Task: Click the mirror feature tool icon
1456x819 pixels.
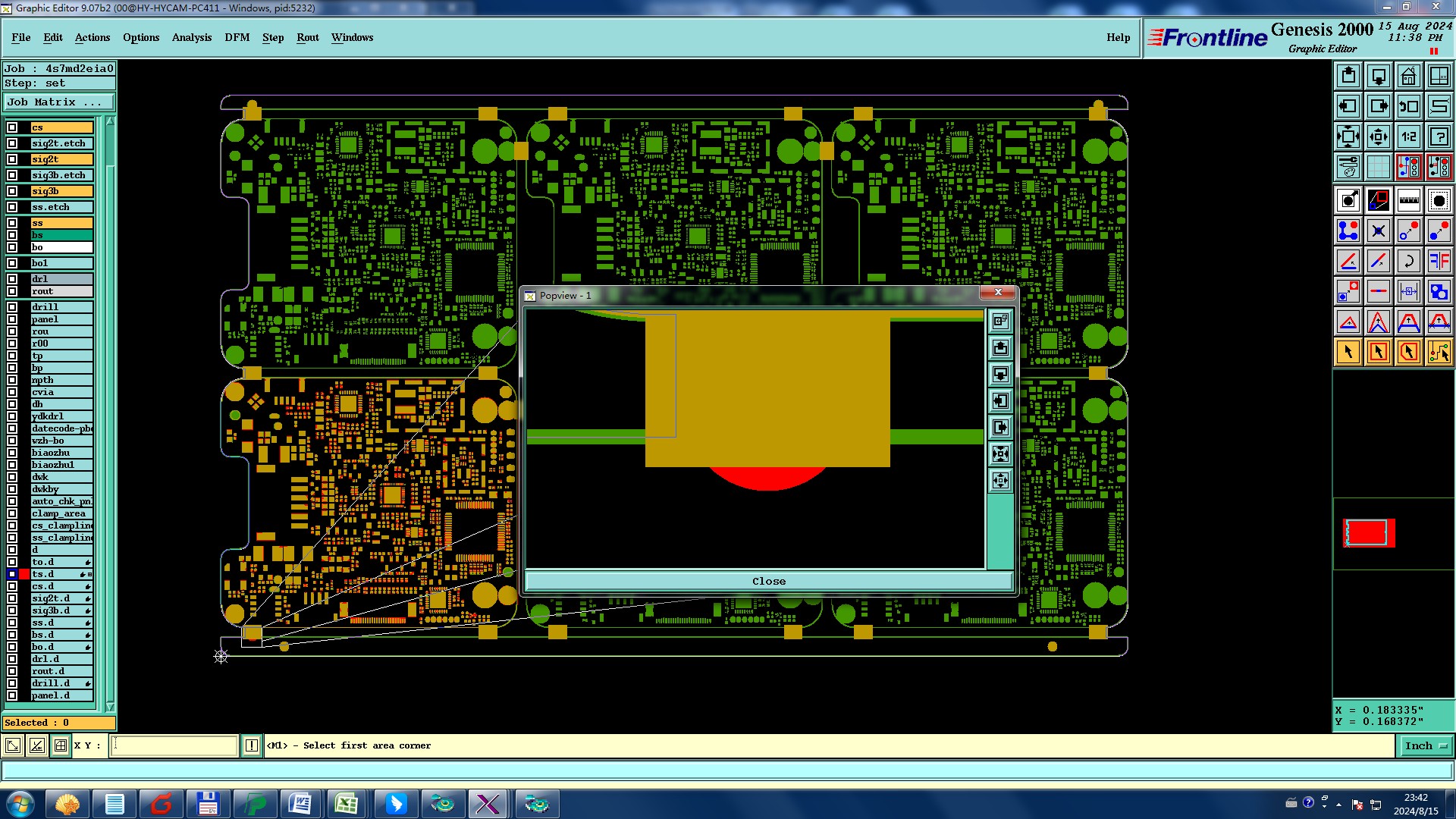Action: click(1439, 262)
